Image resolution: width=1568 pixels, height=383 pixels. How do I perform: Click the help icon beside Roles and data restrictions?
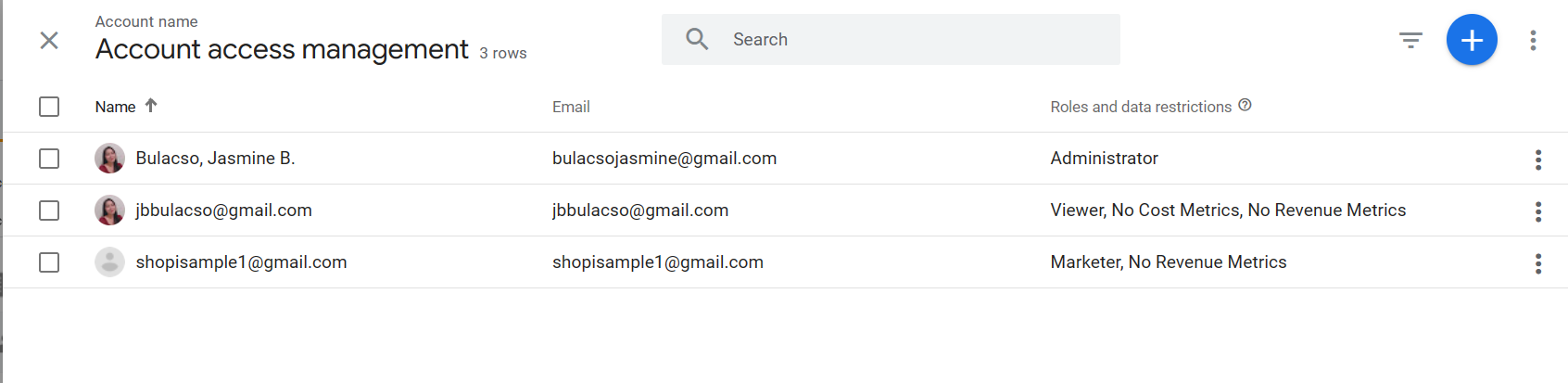point(1245,105)
